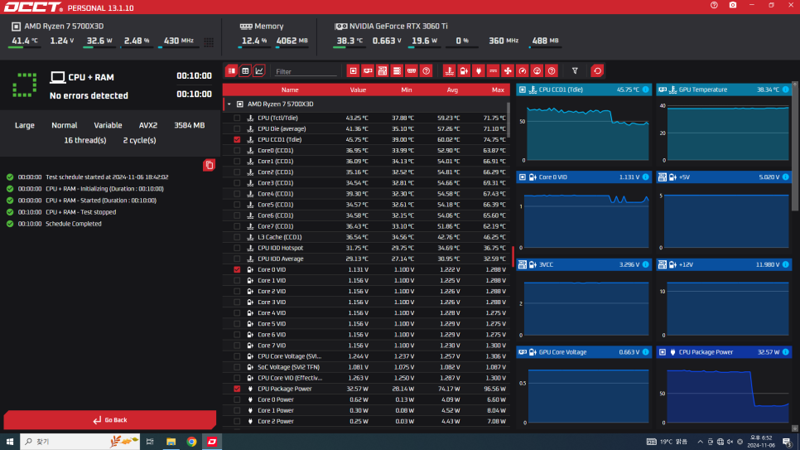Check the CPU (Tctl/Tdie) checkbox
The width and height of the screenshot is (800, 450).
tap(237, 118)
